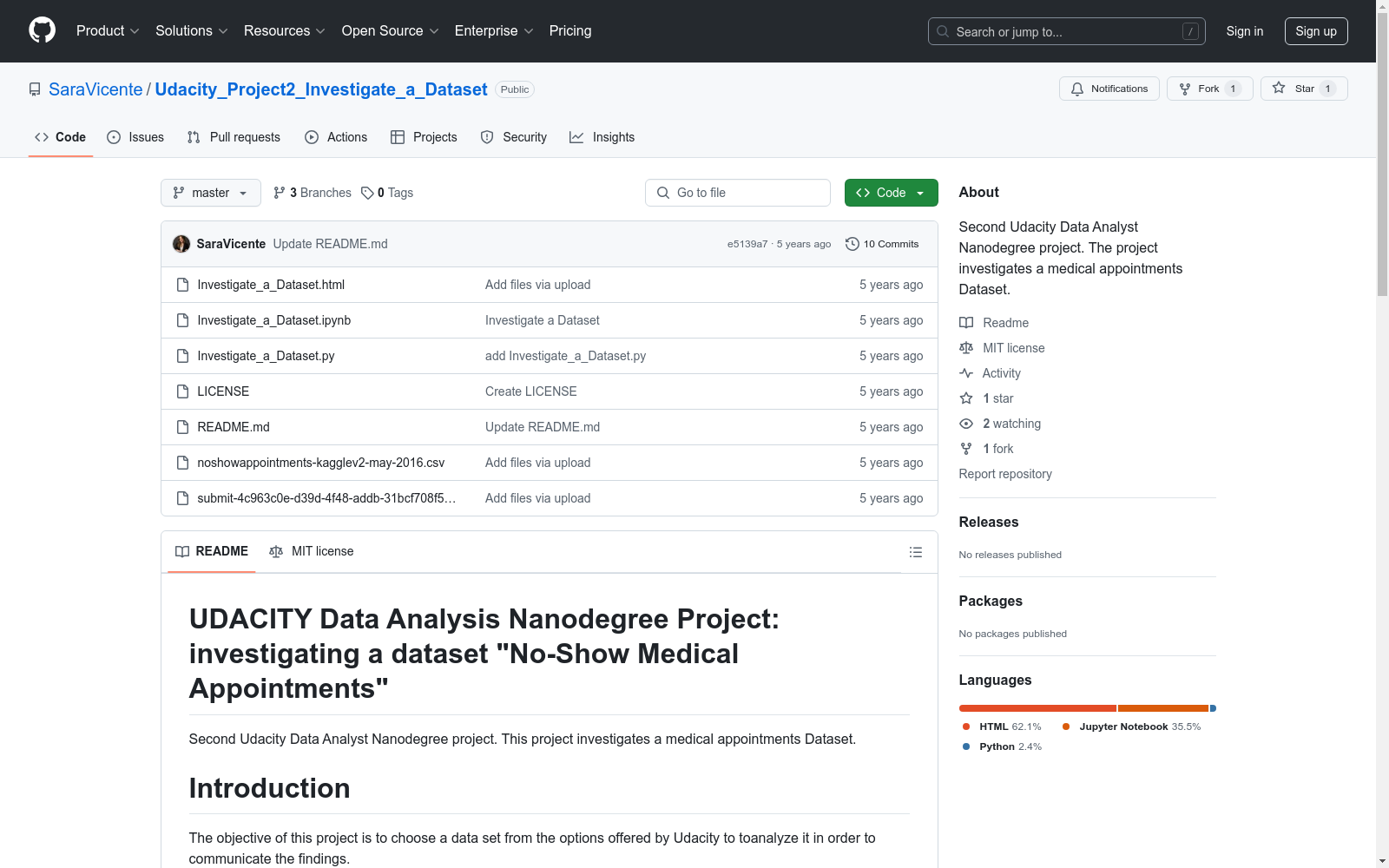The width and height of the screenshot is (1389, 868).
Task: Open the README outline list icon
Action: tap(915, 552)
